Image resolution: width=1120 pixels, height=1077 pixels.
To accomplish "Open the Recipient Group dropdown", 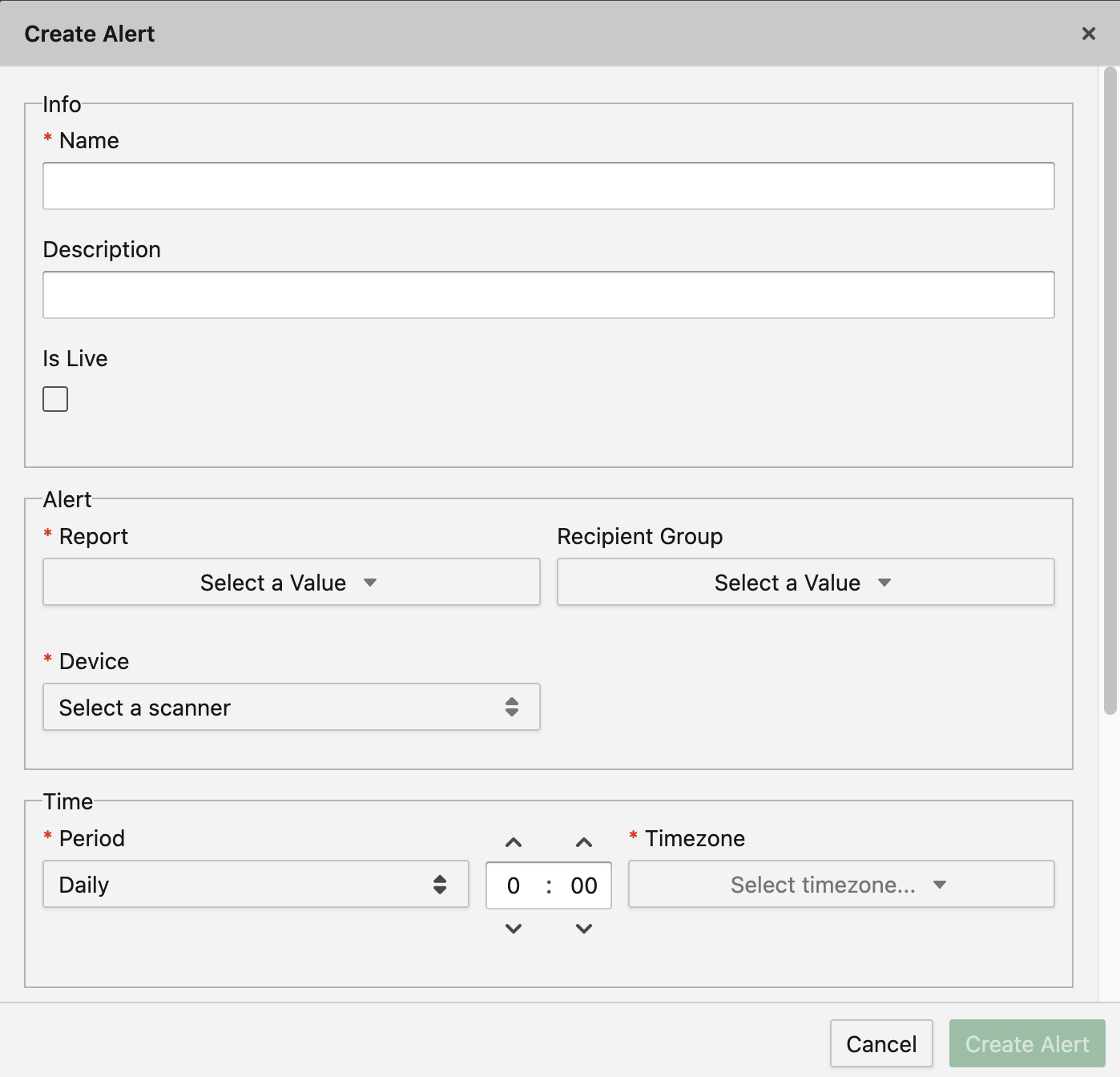I will pyautogui.click(x=805, y=583).
